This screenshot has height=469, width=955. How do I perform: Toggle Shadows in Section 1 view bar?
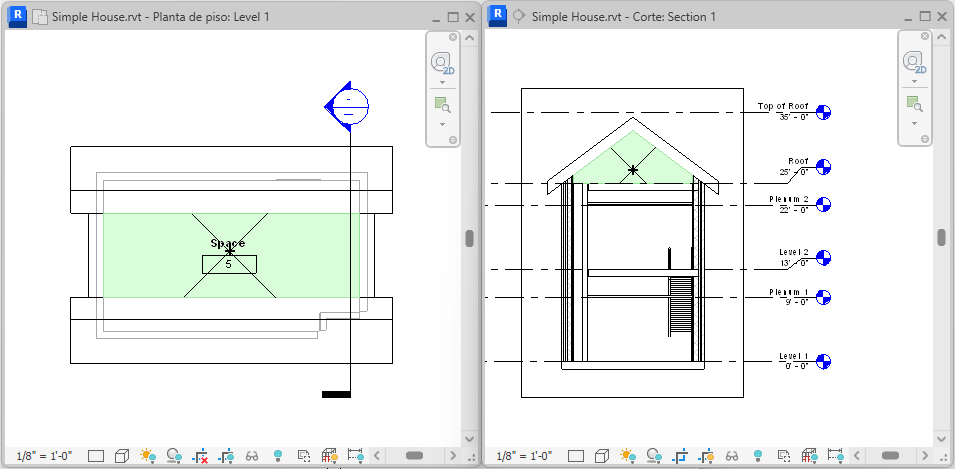point(654,456)
